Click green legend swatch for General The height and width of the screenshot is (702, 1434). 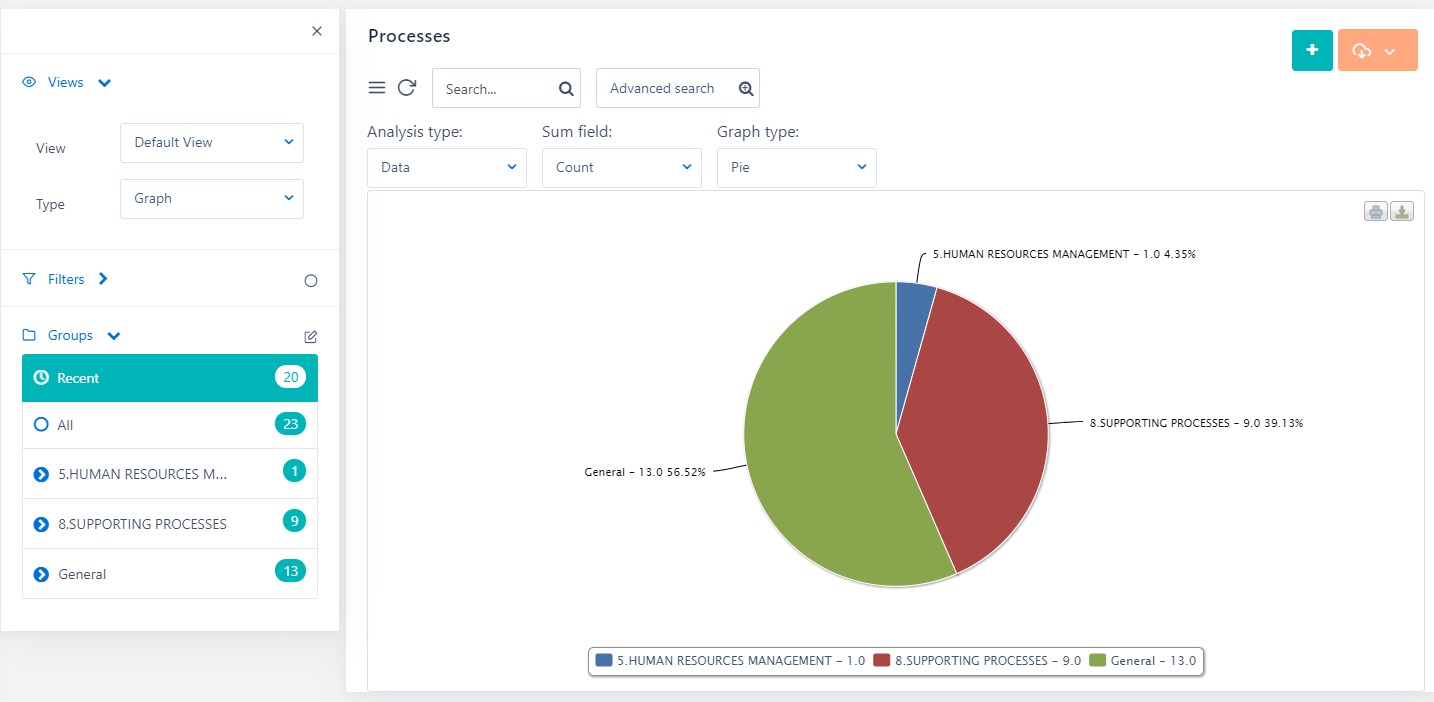[1098, 660]
